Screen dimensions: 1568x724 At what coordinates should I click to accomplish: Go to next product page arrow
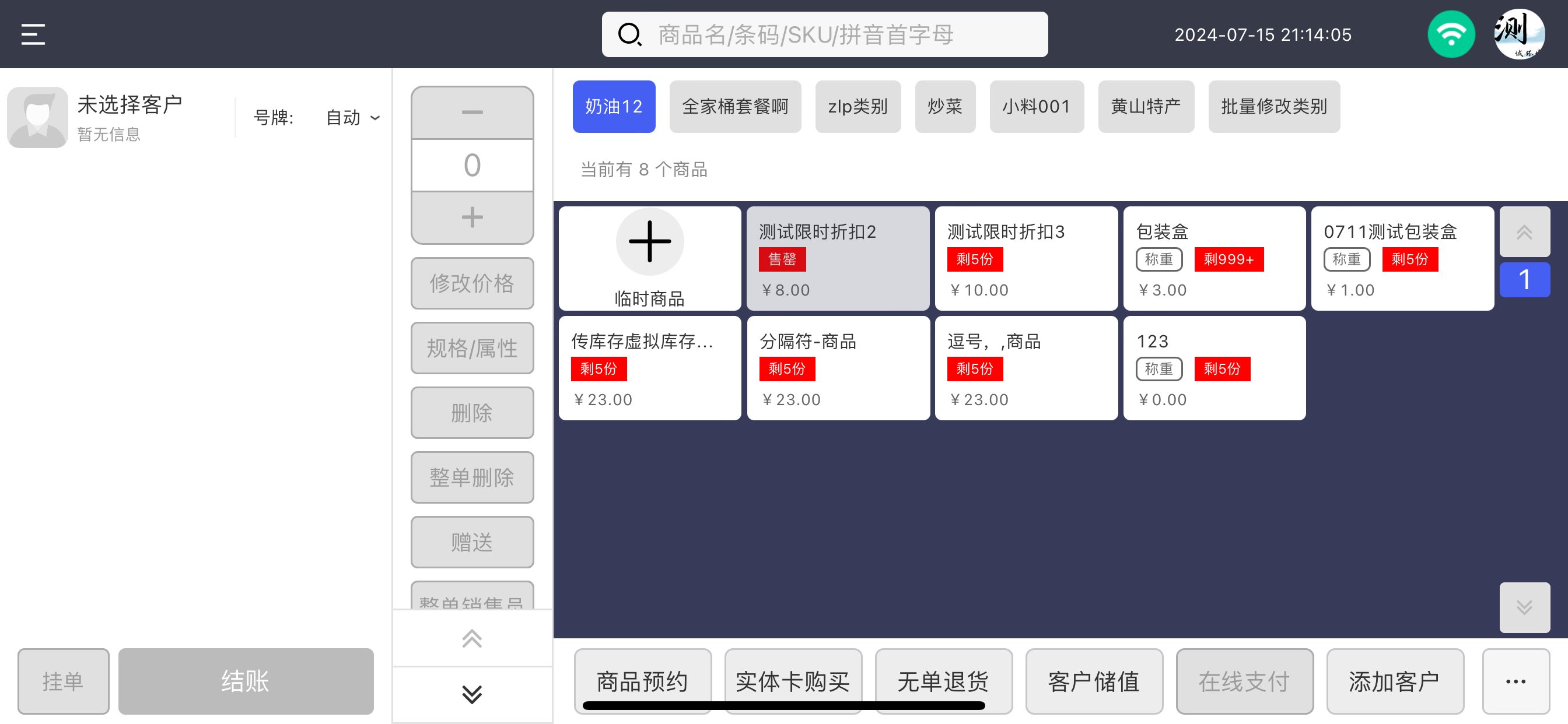[x=1524, y=607]
